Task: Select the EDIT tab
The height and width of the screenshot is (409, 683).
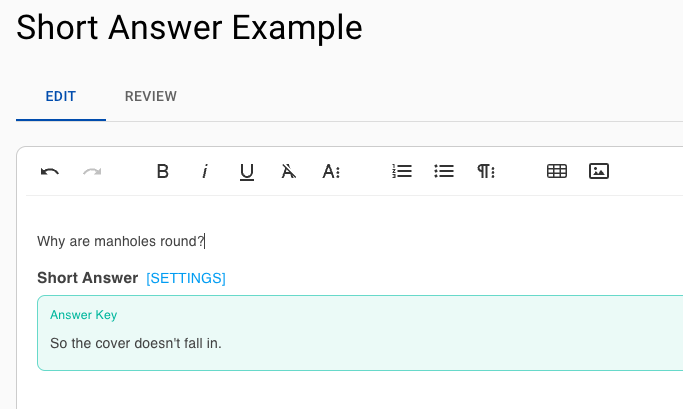Action: pos(61,96)
